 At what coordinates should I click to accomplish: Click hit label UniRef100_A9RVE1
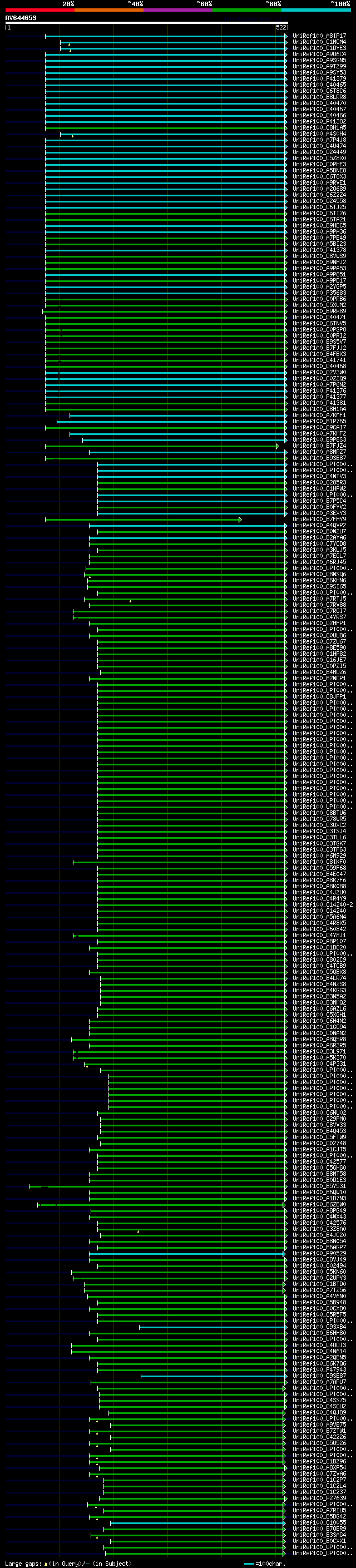[319, 182]
